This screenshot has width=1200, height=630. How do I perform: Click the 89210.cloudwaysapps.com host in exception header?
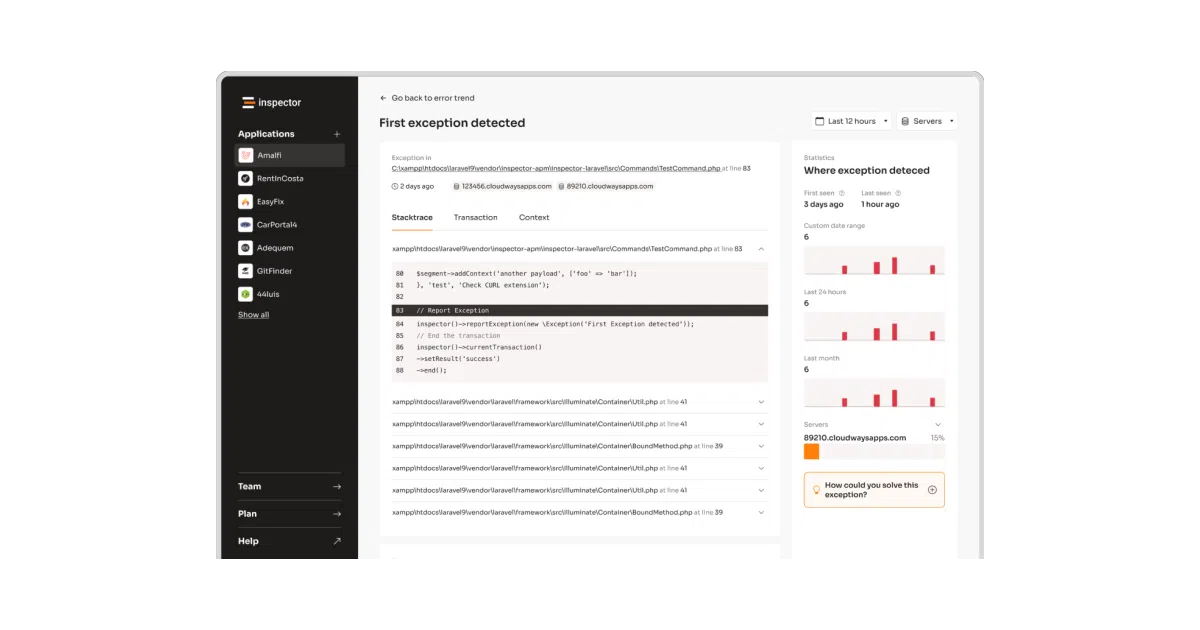pyautogui.click(x=610, y=186)
